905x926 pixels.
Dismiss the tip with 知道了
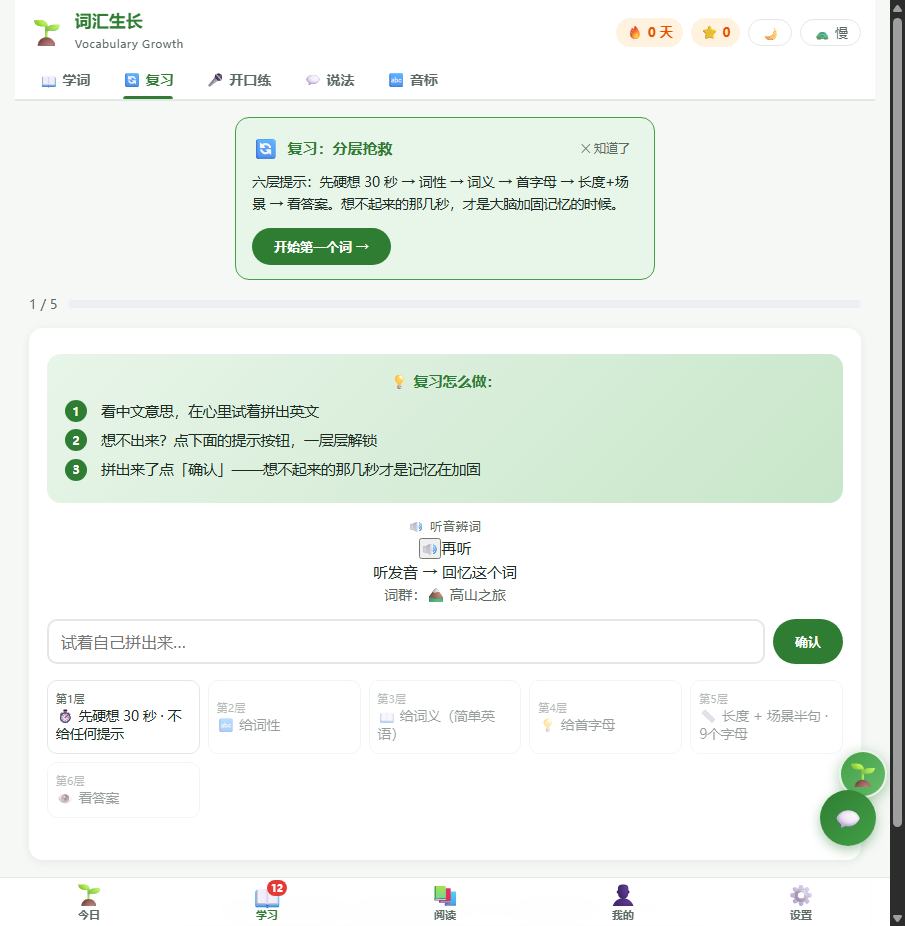[x=605, y=149]
